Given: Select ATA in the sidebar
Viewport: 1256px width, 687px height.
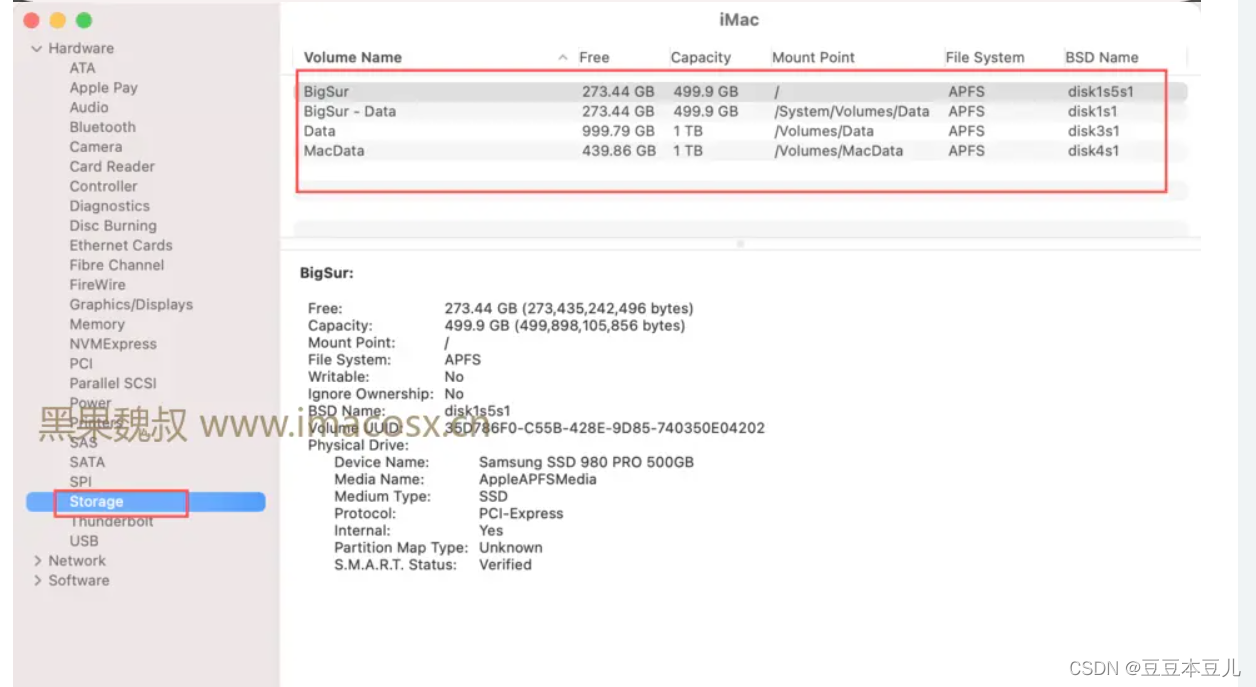Looking at the screenshot, I should (x=82, y=68).
